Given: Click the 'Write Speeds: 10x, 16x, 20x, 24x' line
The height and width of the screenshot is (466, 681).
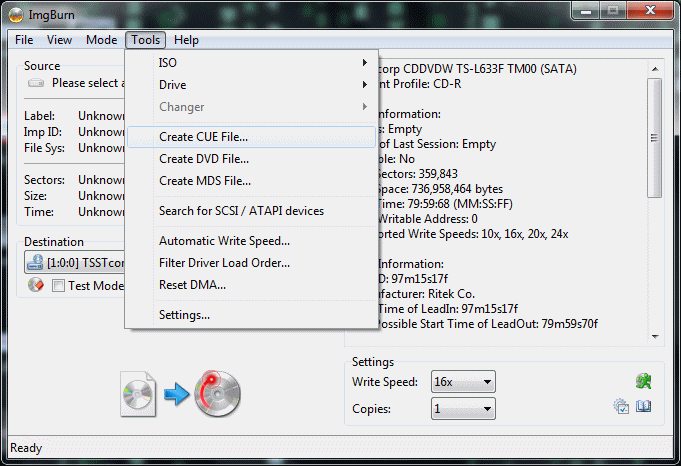Looking at the screenshot, I should (473, 234).
